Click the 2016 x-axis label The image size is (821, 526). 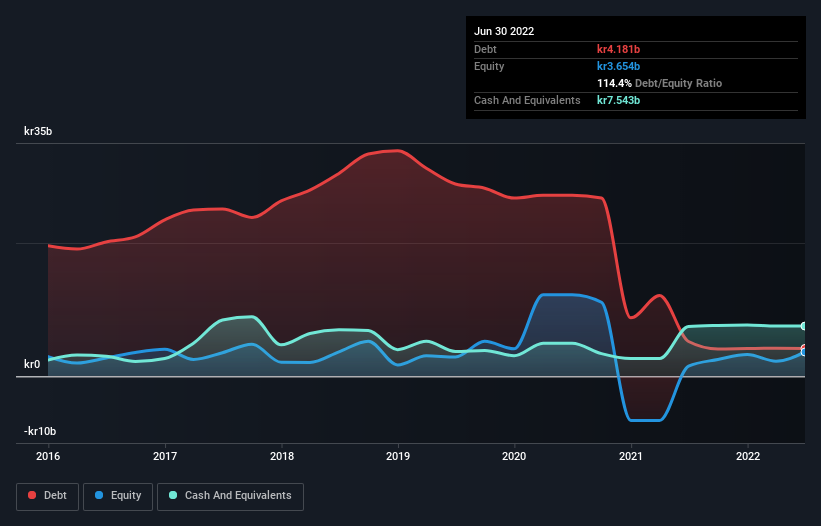(48, 456)
